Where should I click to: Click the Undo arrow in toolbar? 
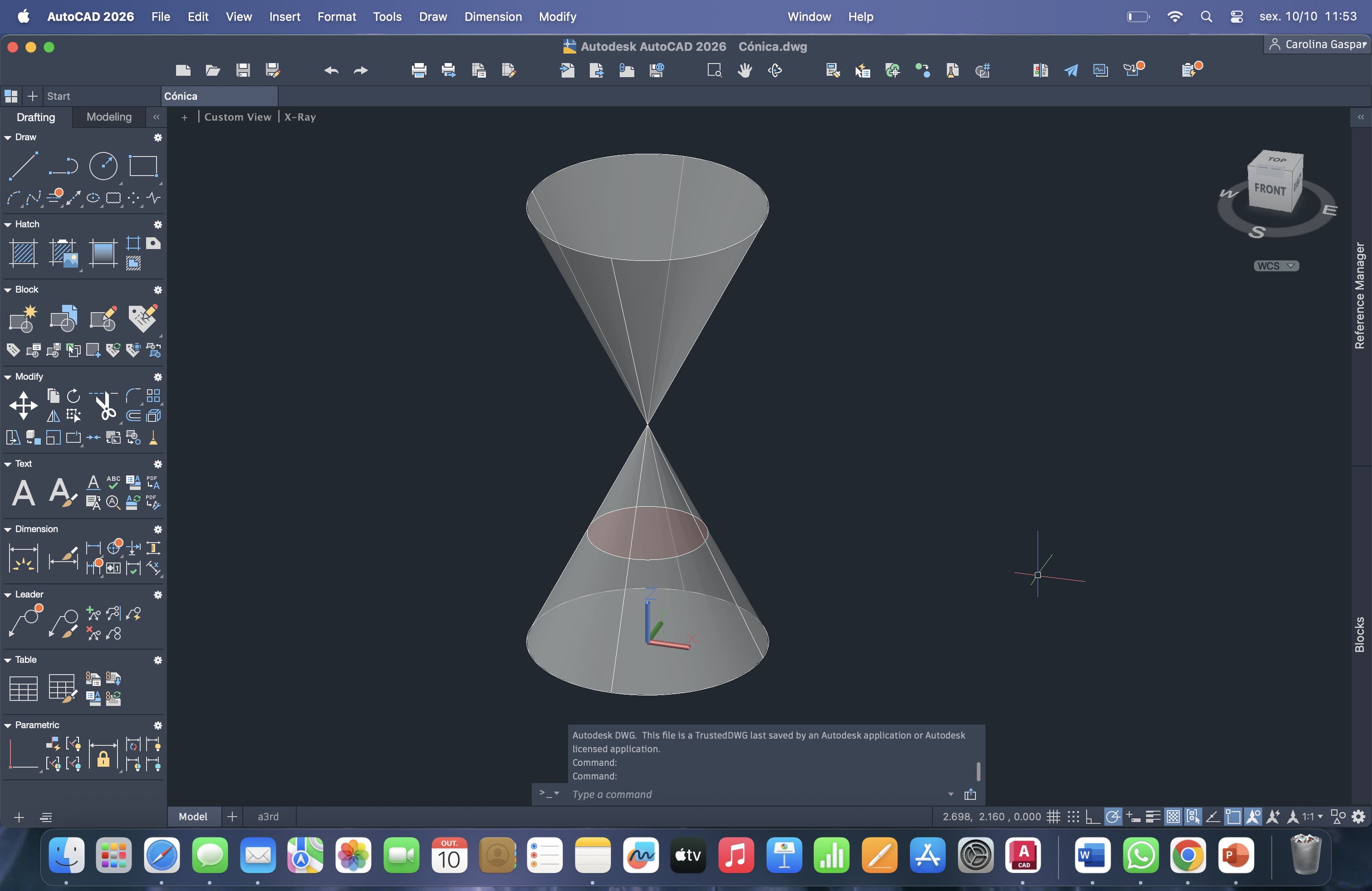click(x=331, y=70)
